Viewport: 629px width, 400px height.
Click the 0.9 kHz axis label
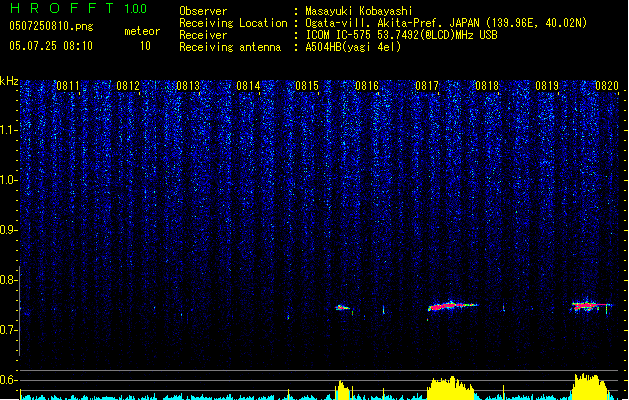coord(8,230)
